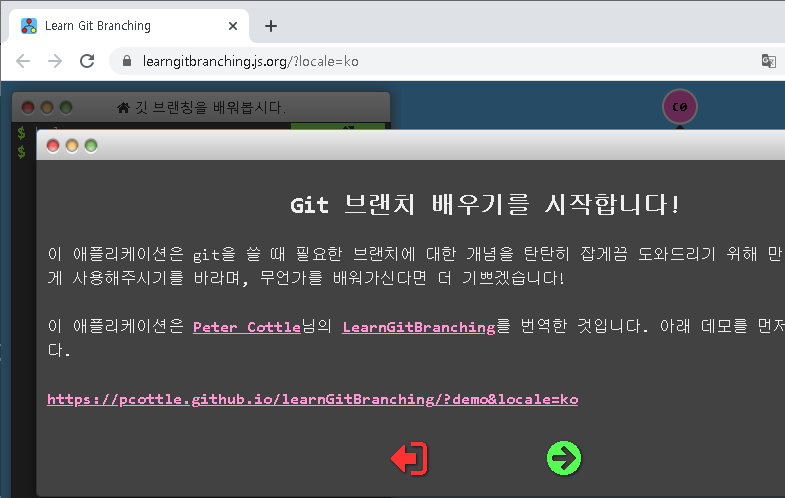Click yellow dot on the terminal window behind
Image resolution: width=785 pixels, height=498 pixels.
pos(47,107)
